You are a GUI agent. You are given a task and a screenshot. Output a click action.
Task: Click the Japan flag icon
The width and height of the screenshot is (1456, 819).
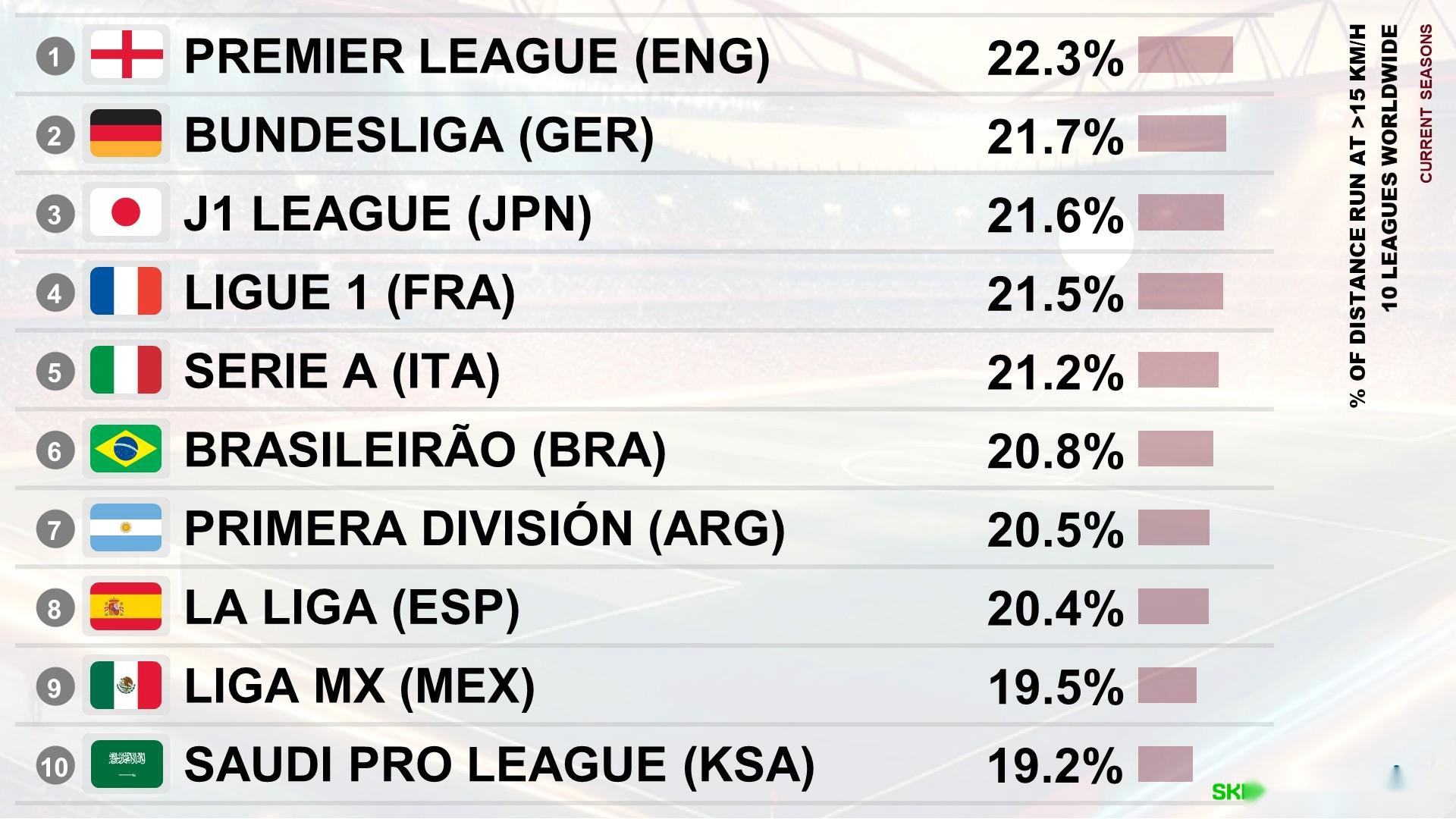(126, 212)
